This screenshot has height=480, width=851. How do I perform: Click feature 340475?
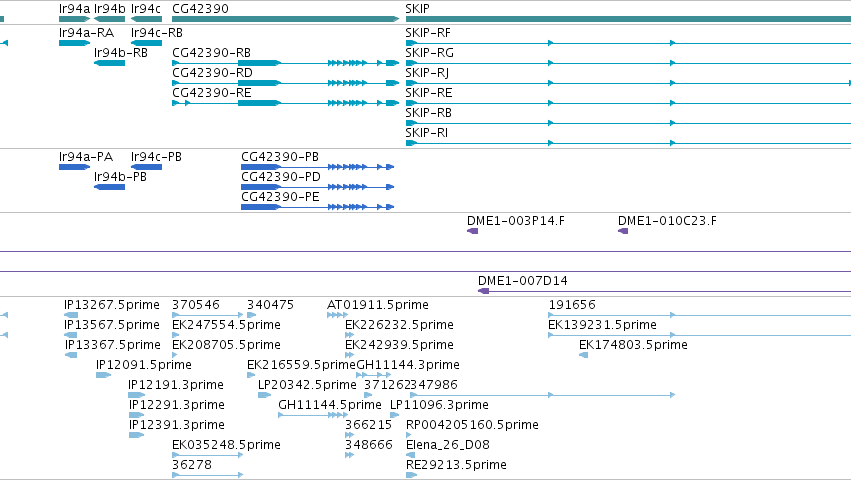click(251, 315)
